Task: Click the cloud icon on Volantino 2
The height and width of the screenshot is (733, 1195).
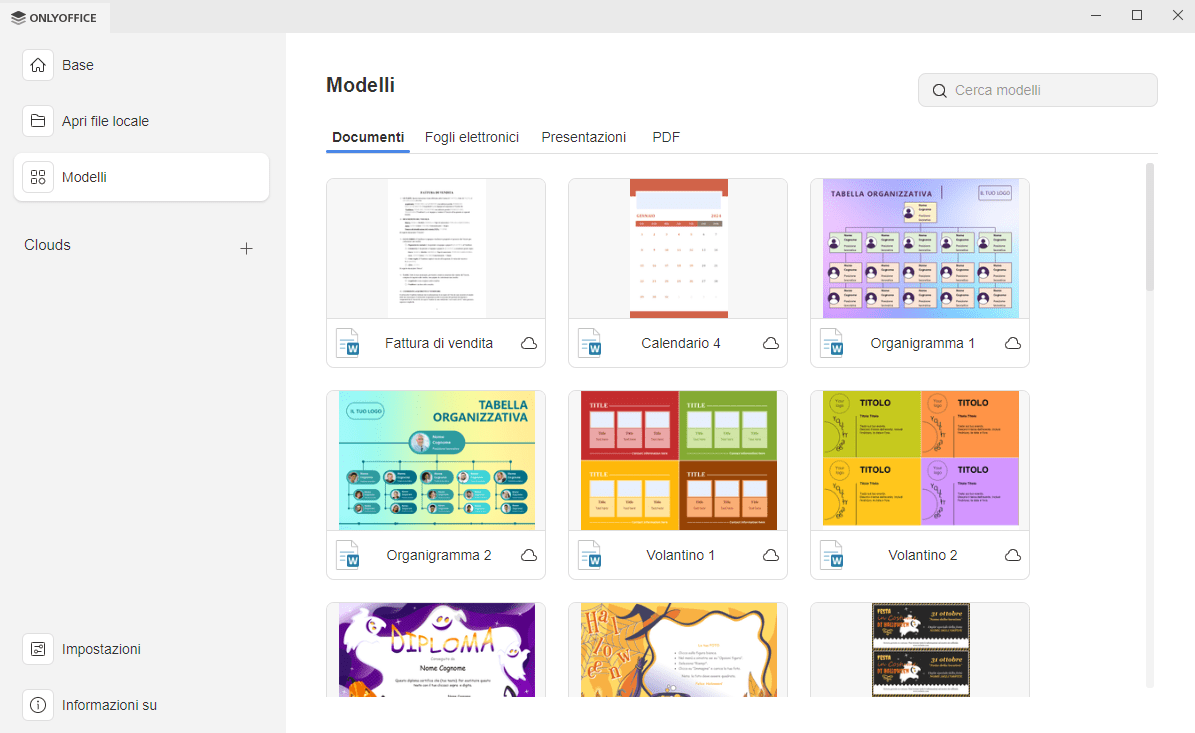Action: [x=1013, y=555]
